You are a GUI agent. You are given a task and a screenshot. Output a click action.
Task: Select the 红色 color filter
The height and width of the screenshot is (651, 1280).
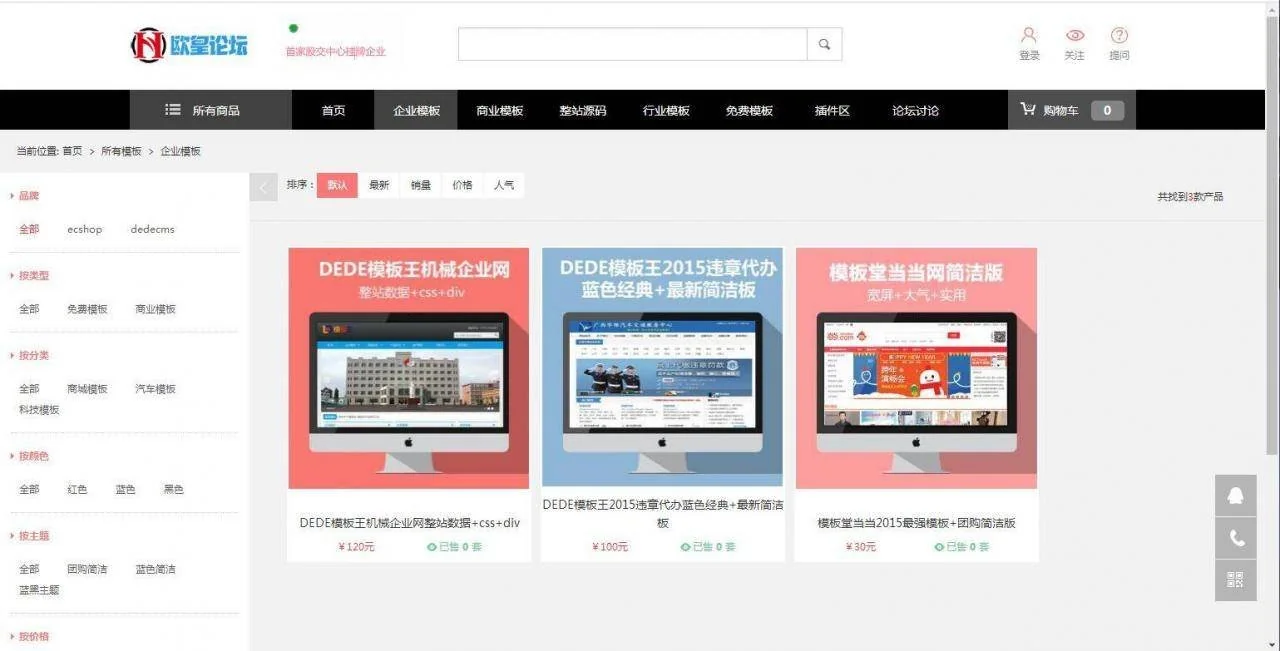[x=77, y=489]
